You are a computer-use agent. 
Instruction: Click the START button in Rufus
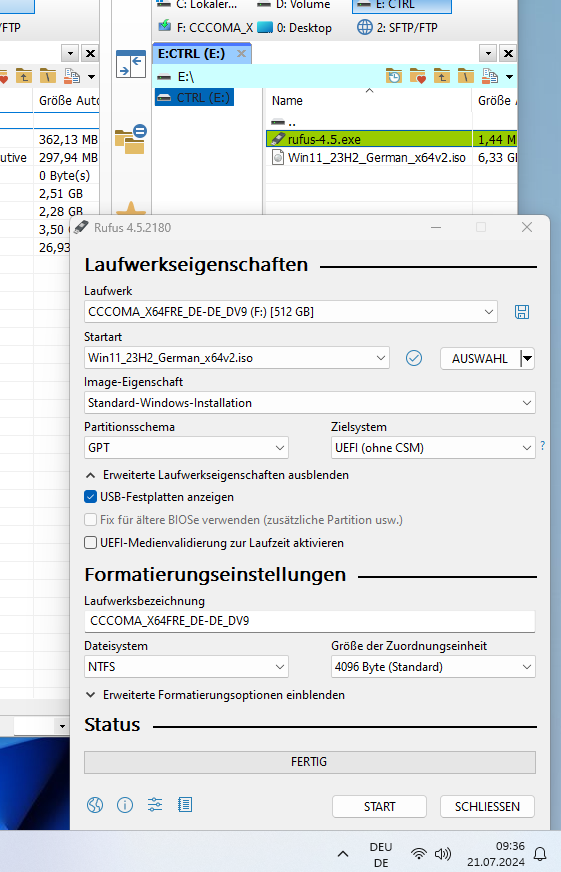[x=379, y=806]
